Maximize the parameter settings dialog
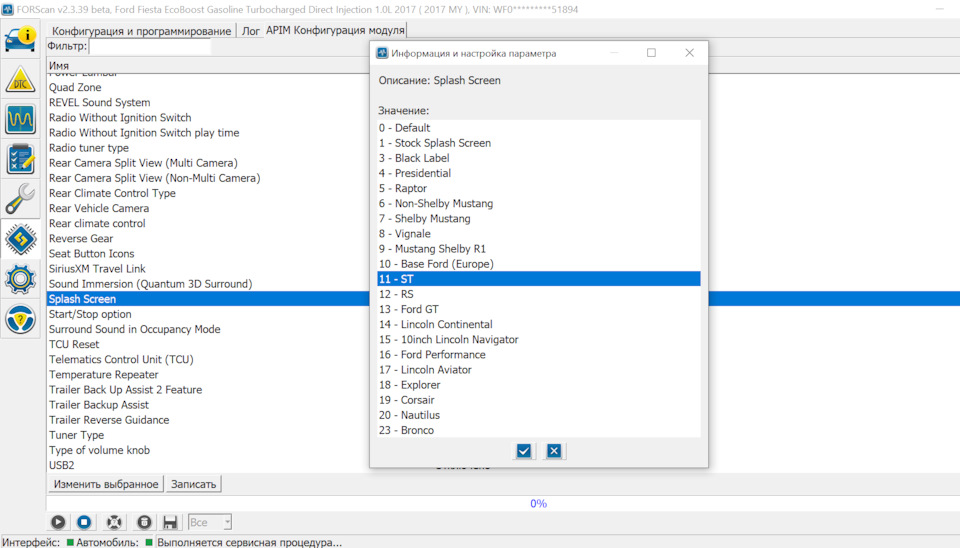This screenshot has width=960, height=548. 651,53
